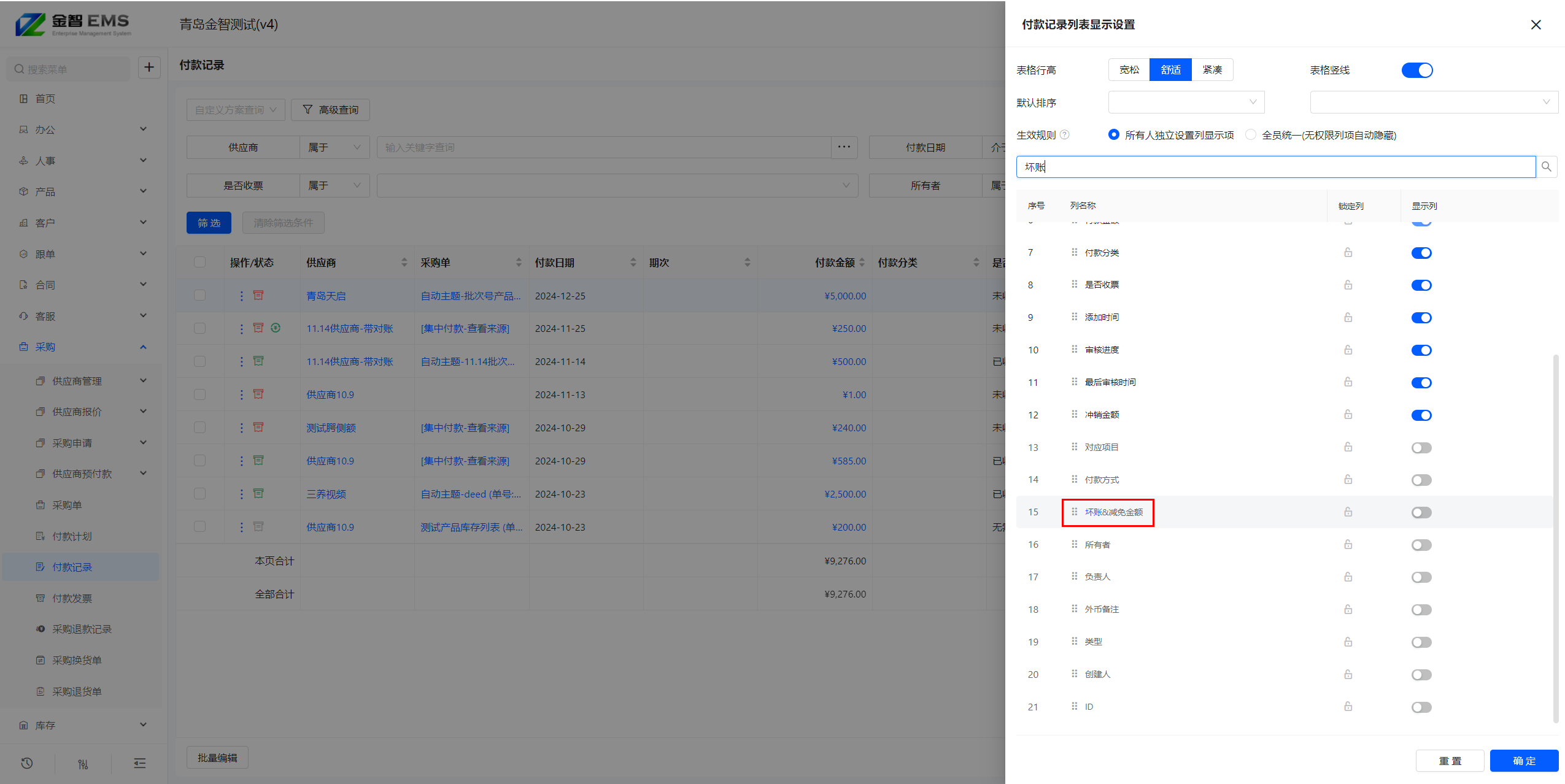This screenshot has width=1565, height=784.
Task: Sort by 供应商 column arrows
Action: tap(404, 263)
